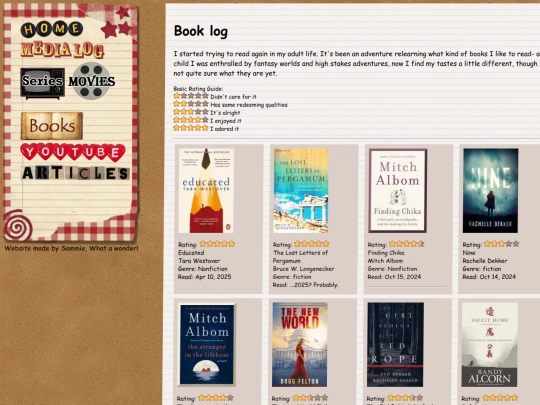Click the Nine star rating

point(501,244)
